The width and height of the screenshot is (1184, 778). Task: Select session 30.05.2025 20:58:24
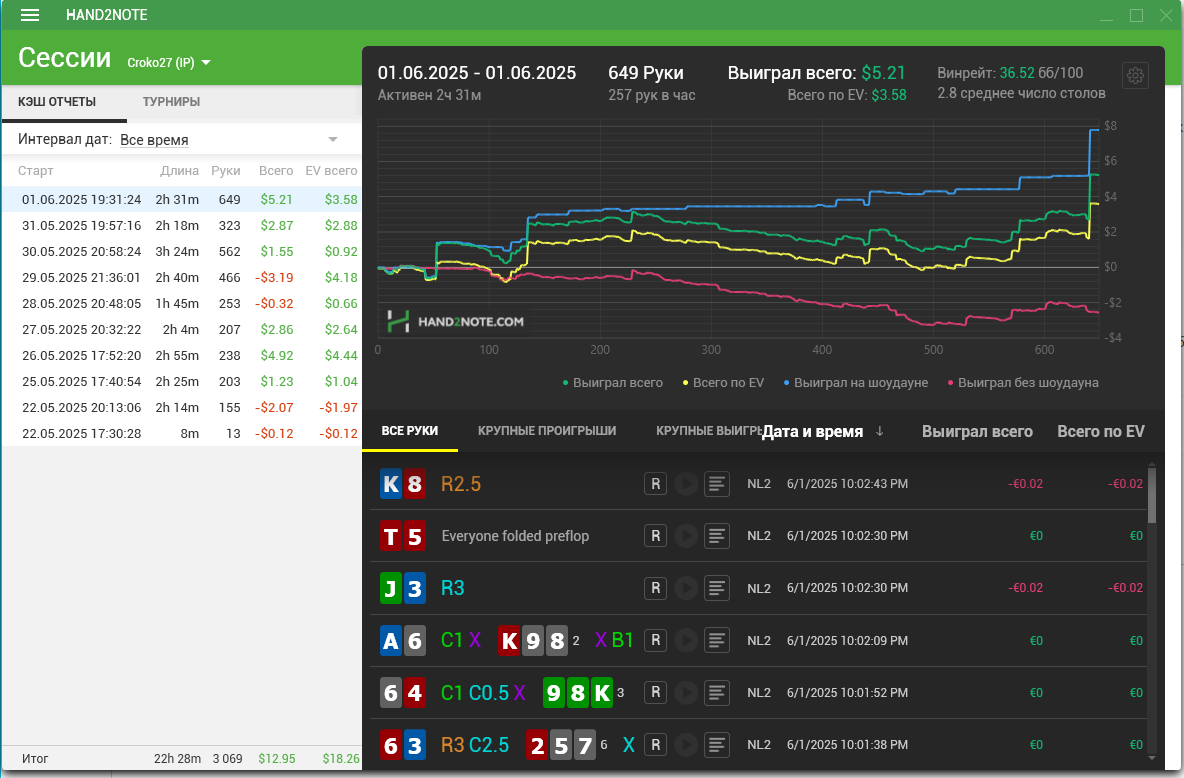tap(181, 252)
